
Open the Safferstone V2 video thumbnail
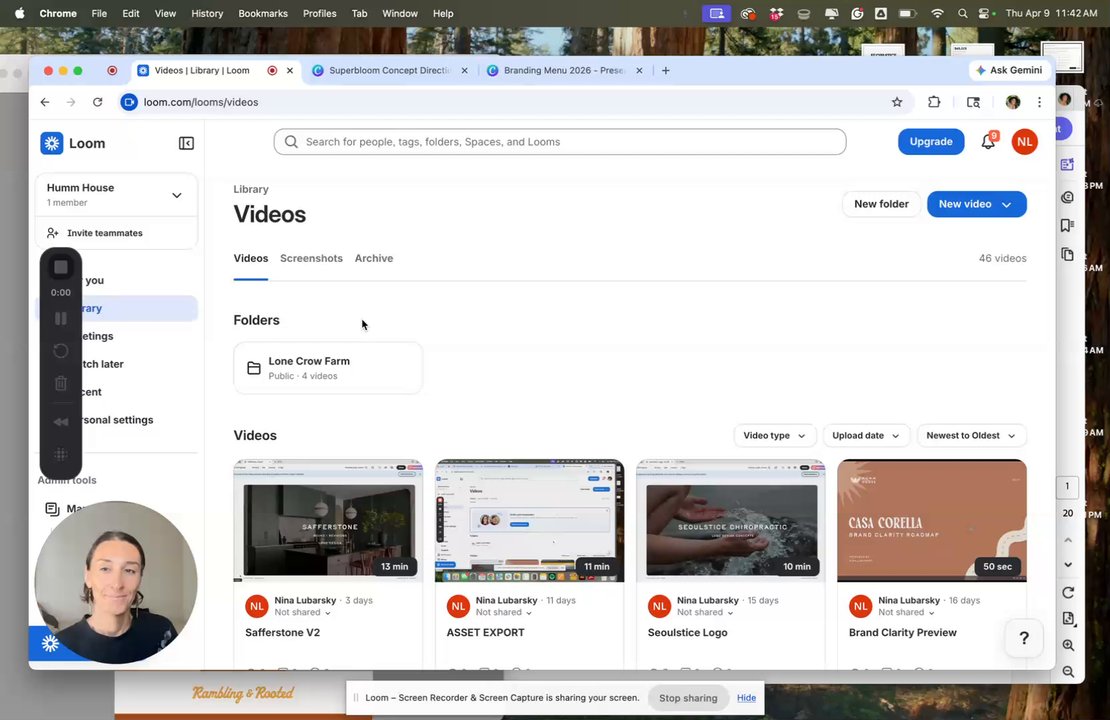pyautogui.click(x=328, y=521)
